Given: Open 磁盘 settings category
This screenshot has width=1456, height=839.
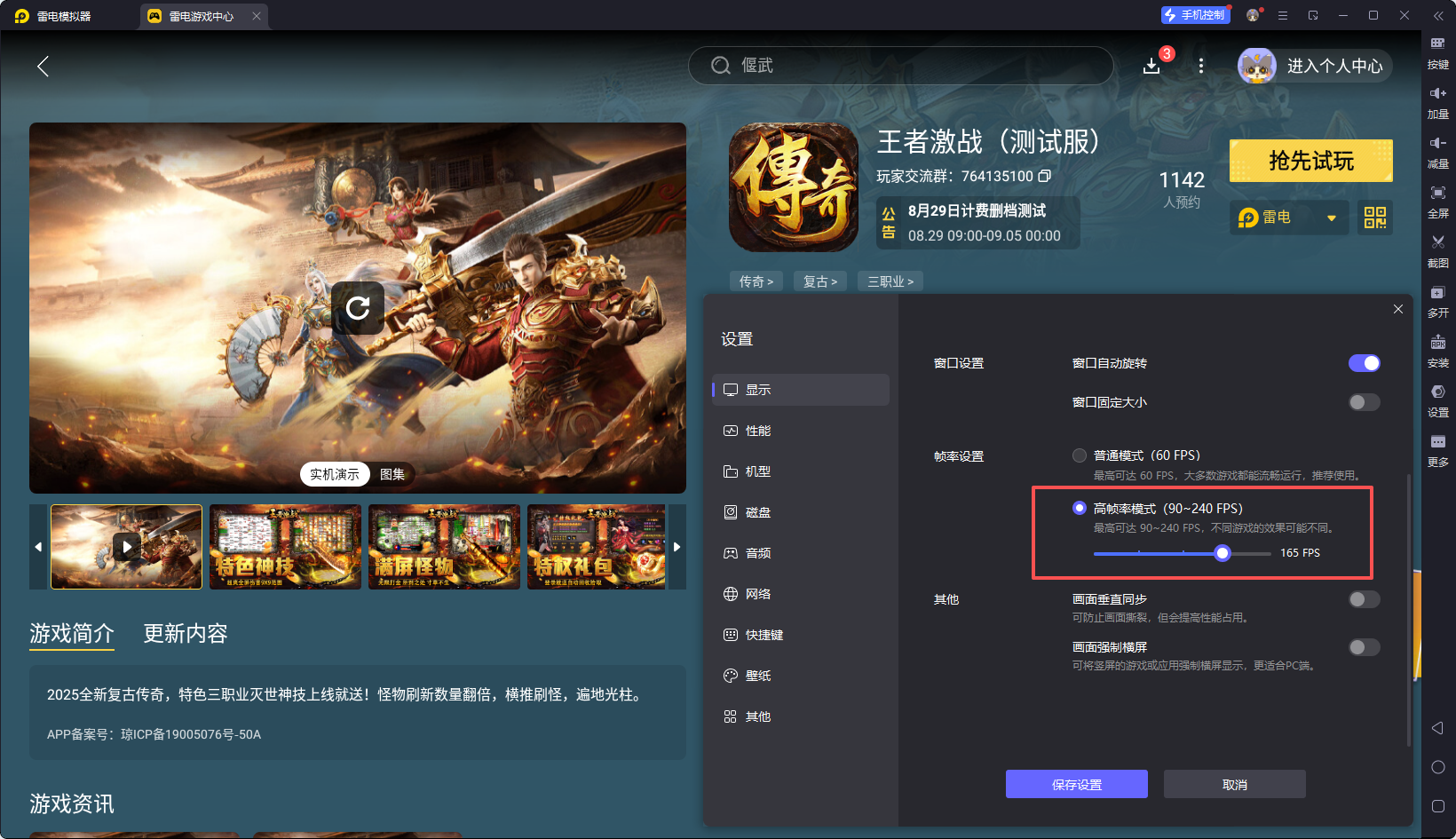Looking at the screenshot, I should 801,512.
